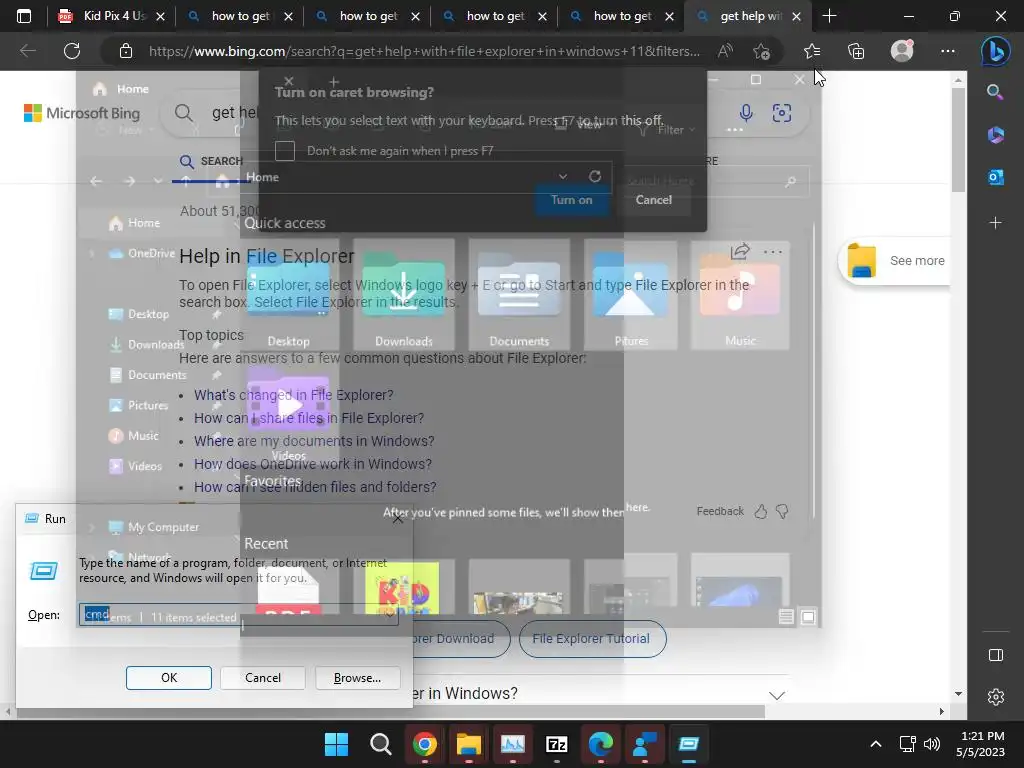
Task: Click File Explorer Tutorial suggestion
Action: [592, 639]
